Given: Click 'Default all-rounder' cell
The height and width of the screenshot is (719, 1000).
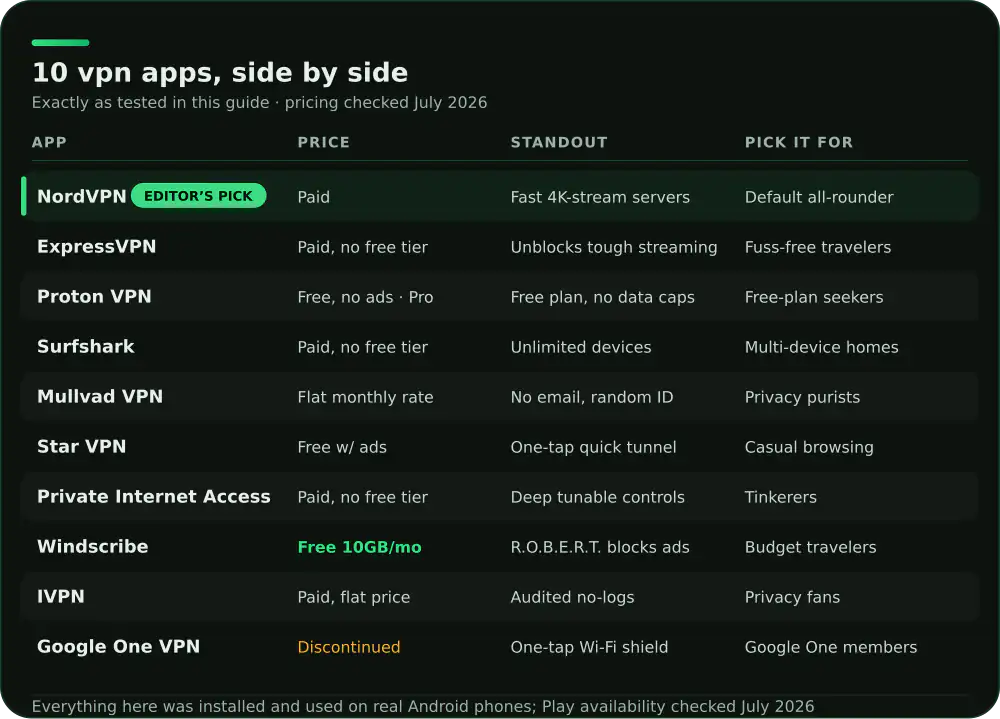Looking at the screenshot, I should point(819,197).
